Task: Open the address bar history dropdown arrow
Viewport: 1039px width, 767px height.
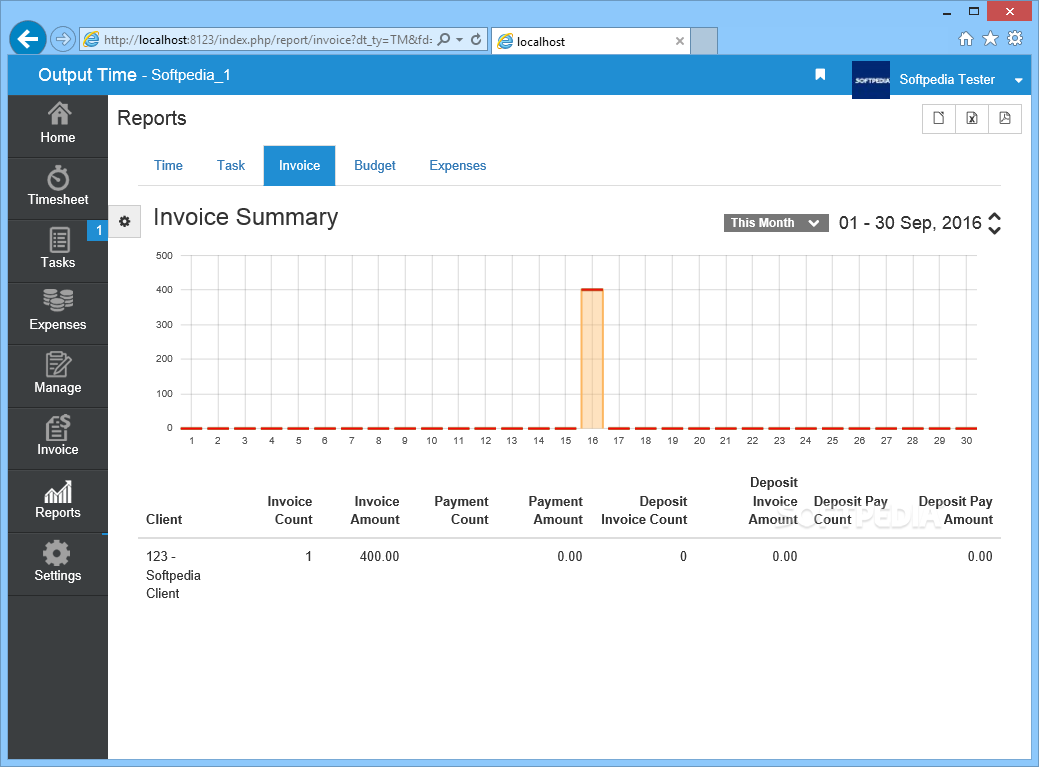Action: point(460,40)
